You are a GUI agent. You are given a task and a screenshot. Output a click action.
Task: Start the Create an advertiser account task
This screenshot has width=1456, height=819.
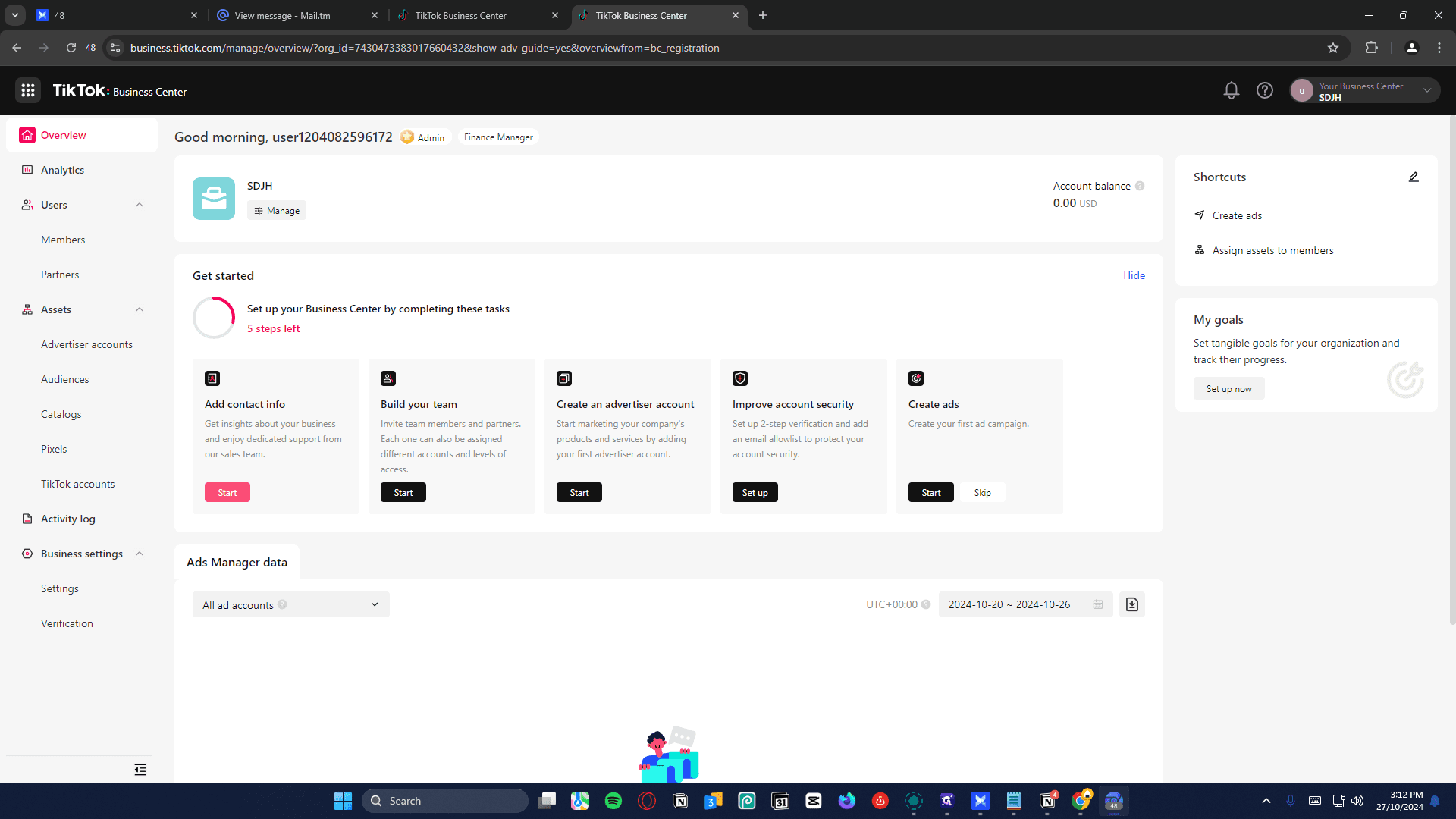point(579,492)
